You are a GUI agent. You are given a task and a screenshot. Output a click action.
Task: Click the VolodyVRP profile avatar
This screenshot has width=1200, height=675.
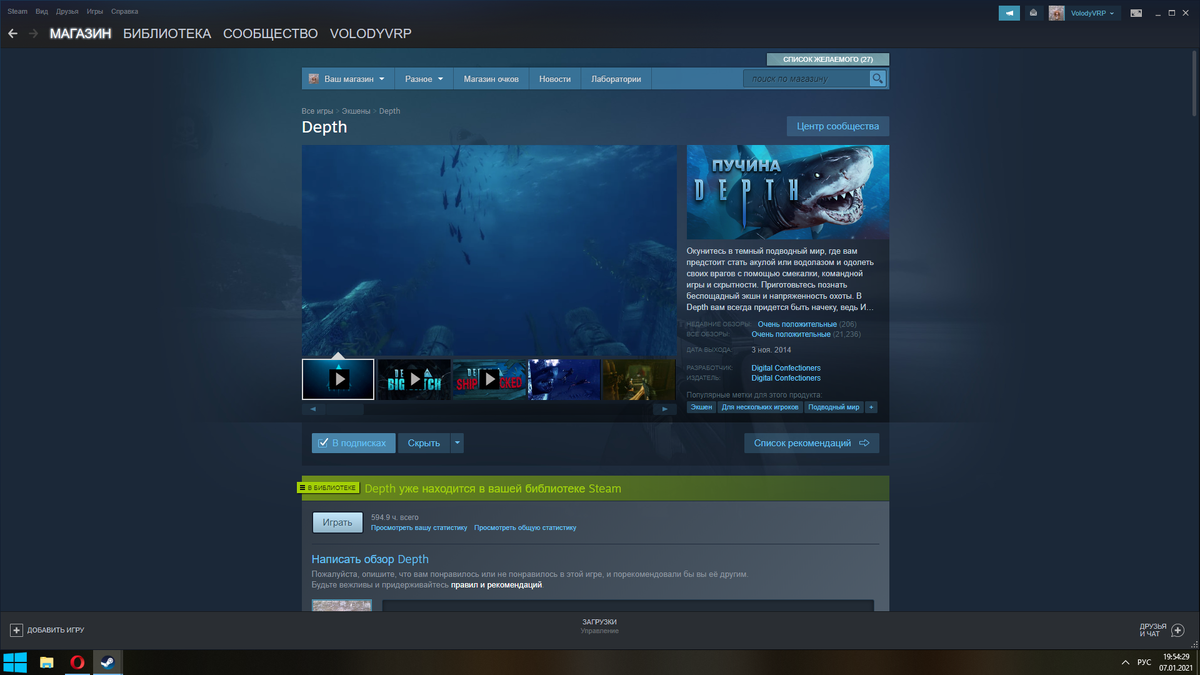tap(1056, 13)
